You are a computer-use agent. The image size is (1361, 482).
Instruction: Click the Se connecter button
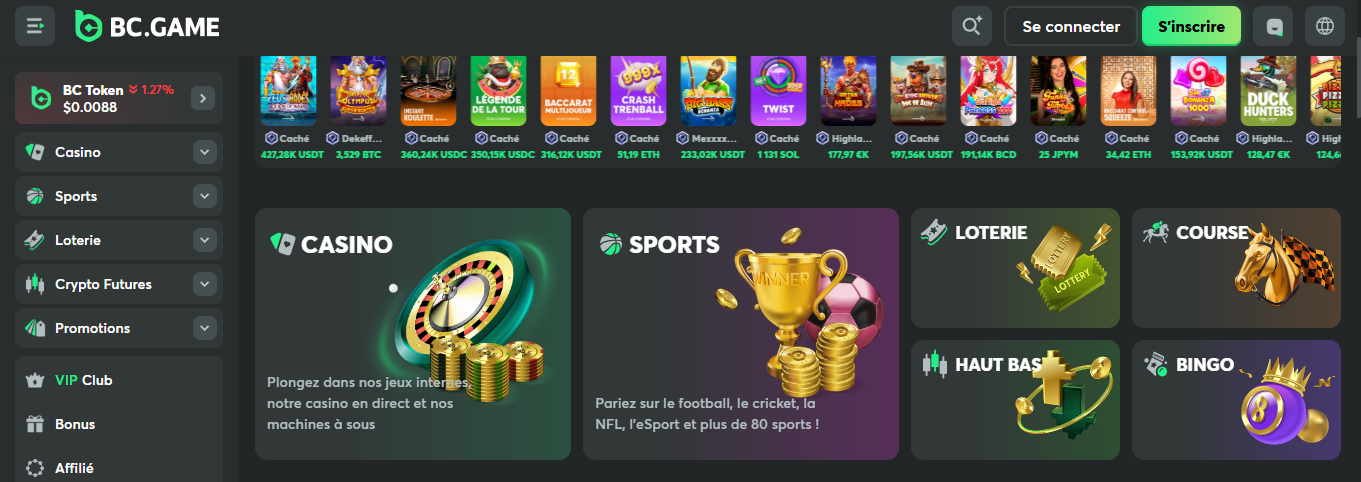coord(1071,27)
